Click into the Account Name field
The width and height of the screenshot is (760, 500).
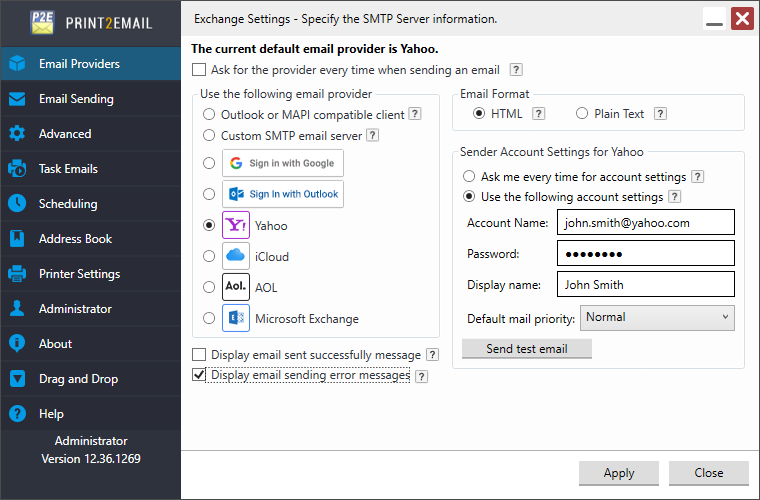point(645,223)
